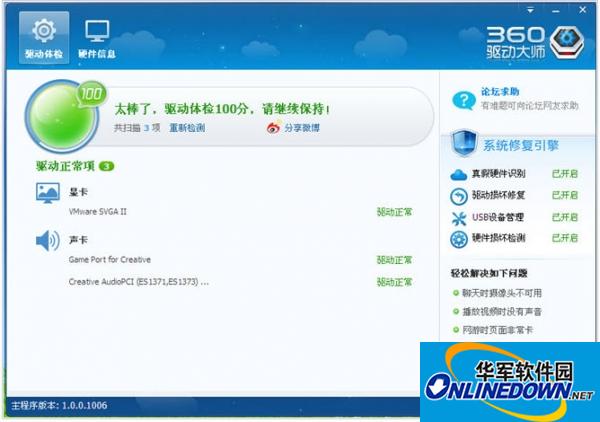
Task: Toggle 已开启 for 硬件损坏检测
Action: click(564, 238)
